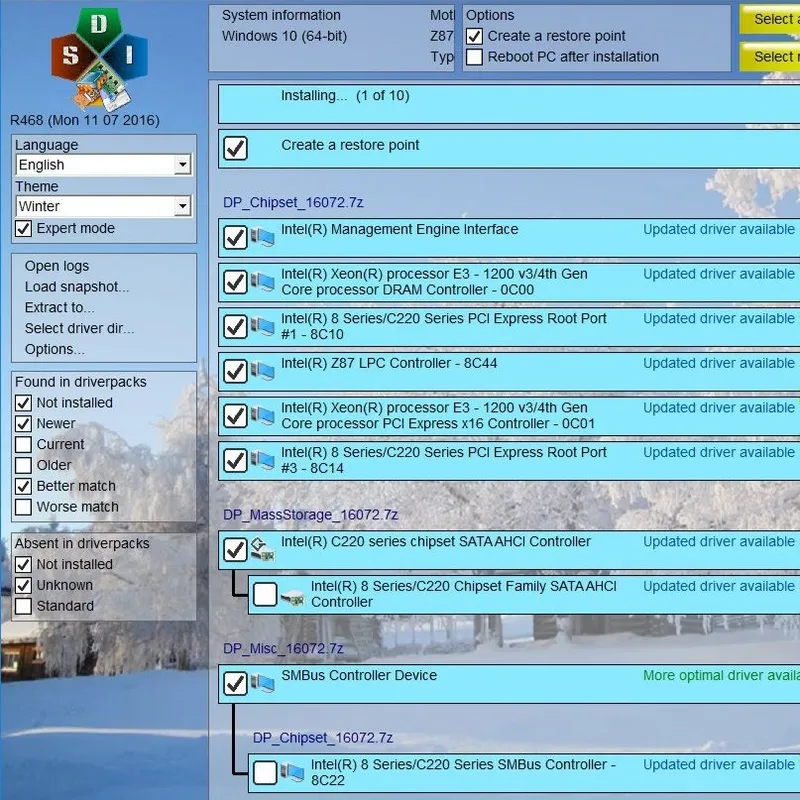Toggle the Better match checkbox

pyautogui.click(x=23, y=486)
